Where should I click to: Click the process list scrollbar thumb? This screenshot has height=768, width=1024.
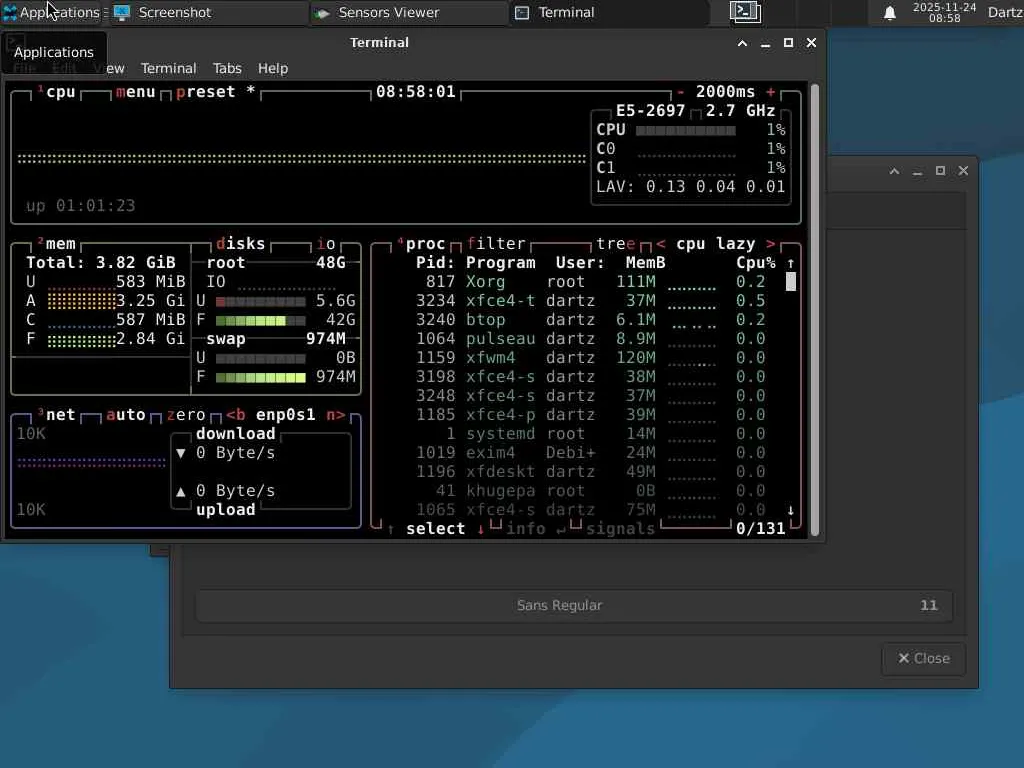click(791, 281)
